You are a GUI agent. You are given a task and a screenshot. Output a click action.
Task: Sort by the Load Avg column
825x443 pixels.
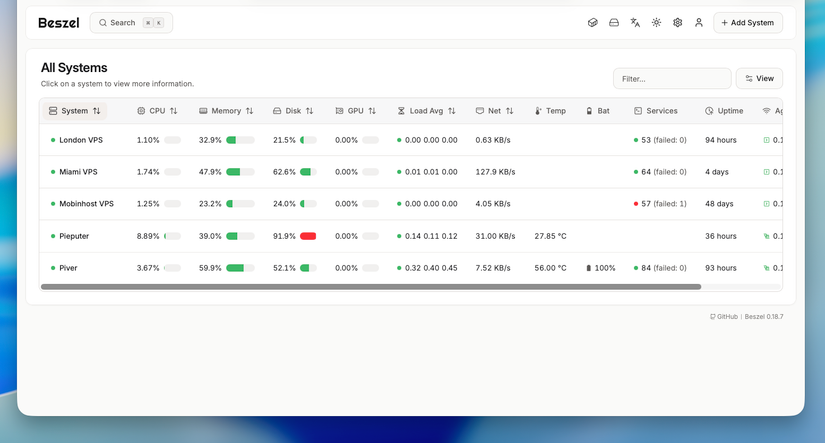click(426, 111)
